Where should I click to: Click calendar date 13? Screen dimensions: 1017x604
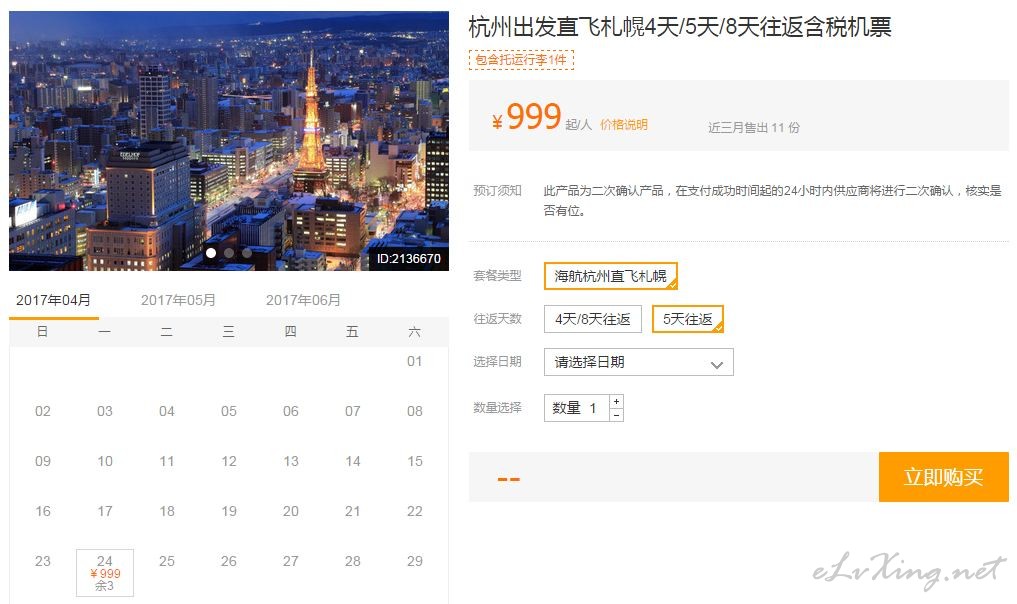pos(291,461)
